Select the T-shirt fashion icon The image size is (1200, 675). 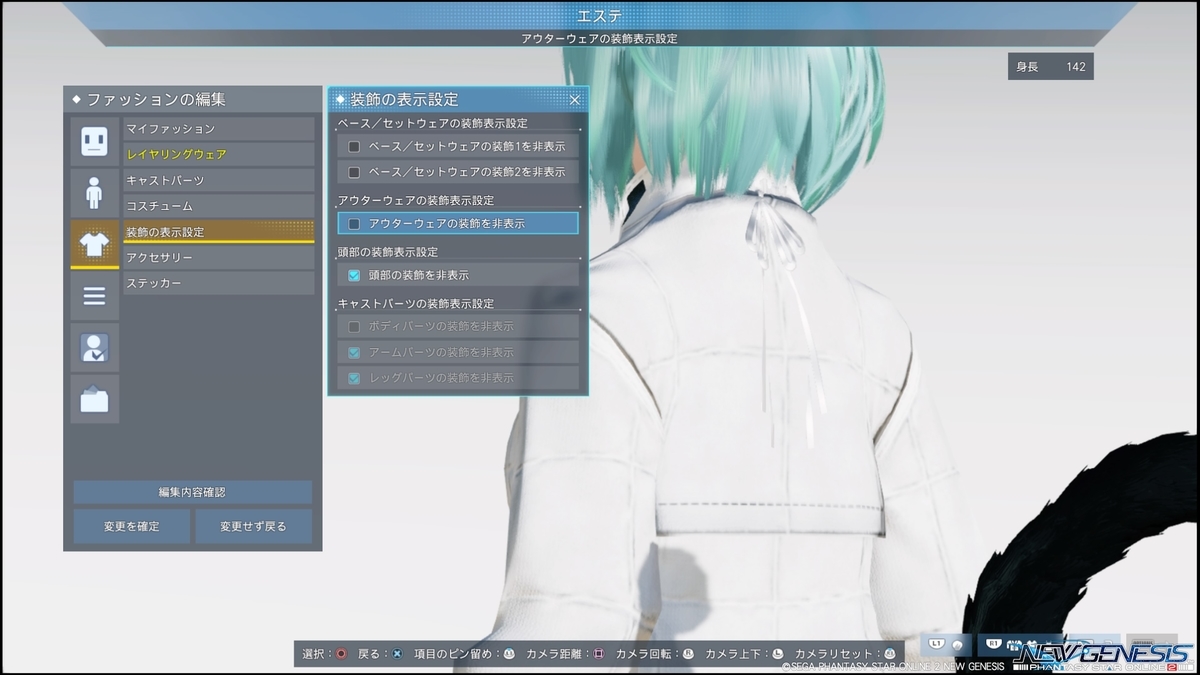94,244
